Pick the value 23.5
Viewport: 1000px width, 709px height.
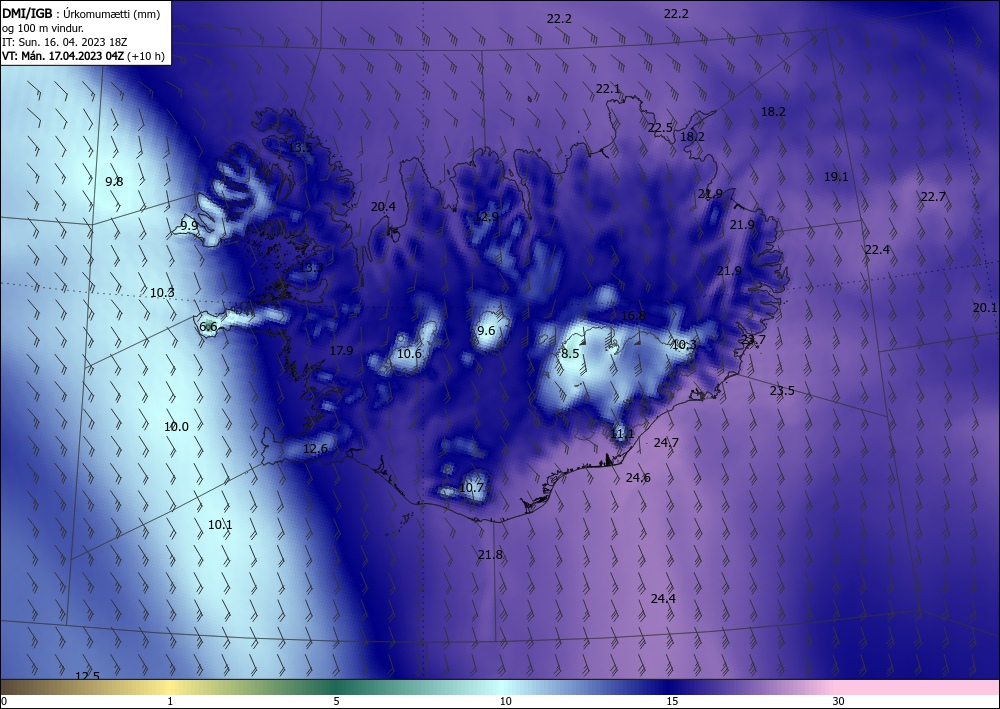point(782,391)
